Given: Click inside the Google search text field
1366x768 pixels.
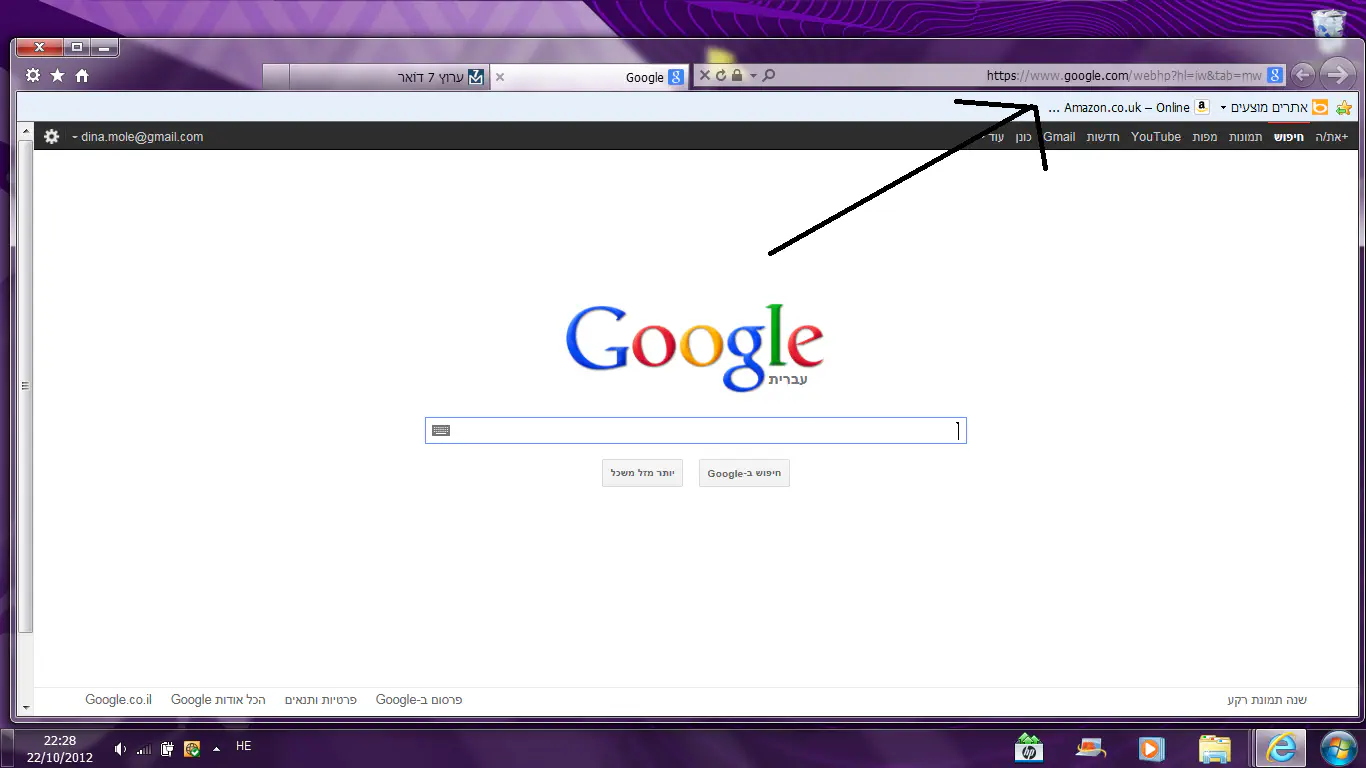Looking at the screenshot, I should pyautogui.click(x=700, y=431).
